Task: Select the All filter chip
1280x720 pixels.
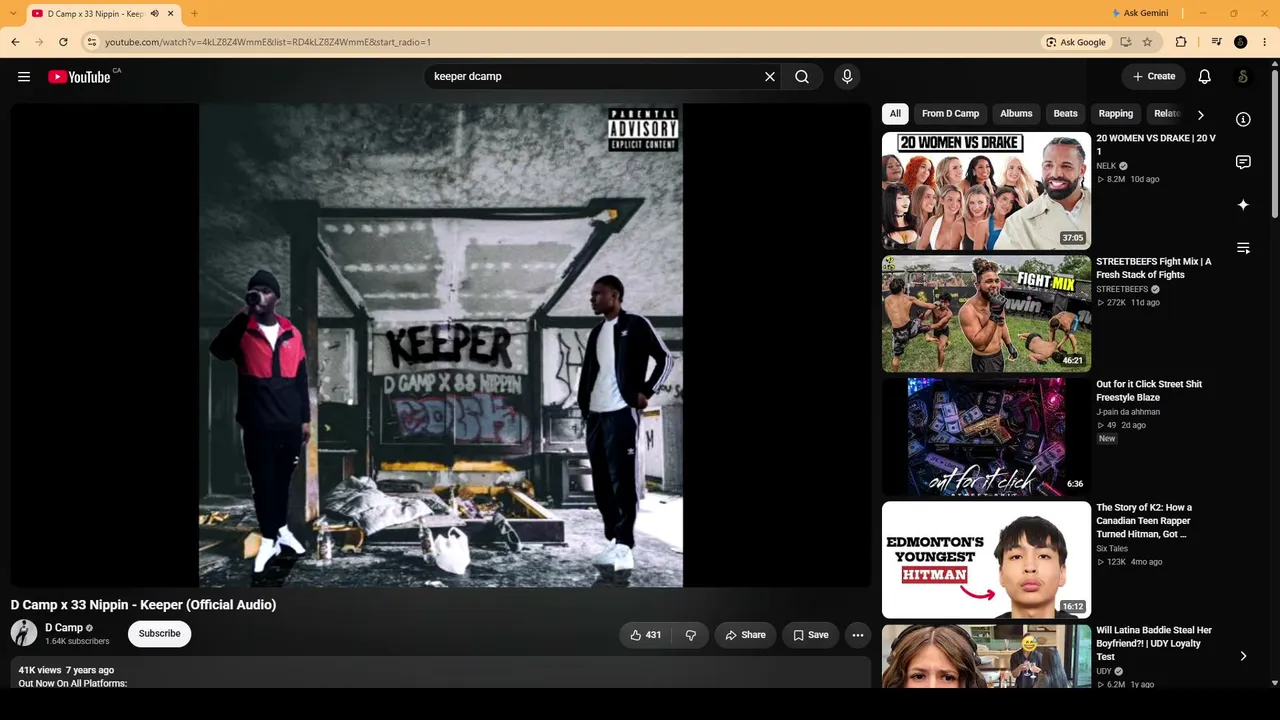Action: click(895, 114)
